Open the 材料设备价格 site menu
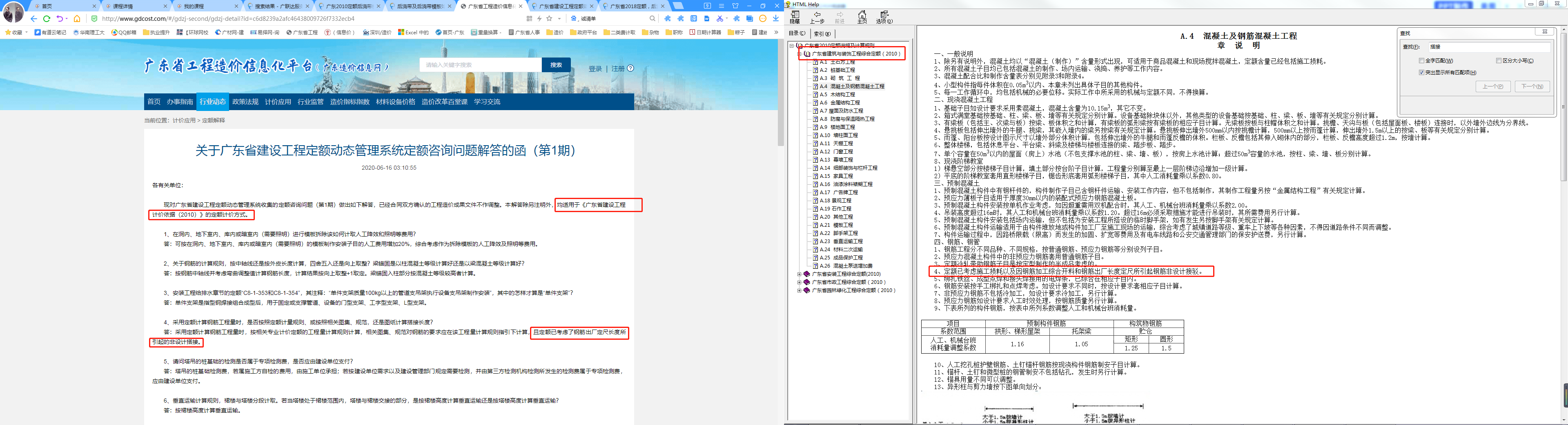Viewport: 1568px width, 425px height. 396,102
